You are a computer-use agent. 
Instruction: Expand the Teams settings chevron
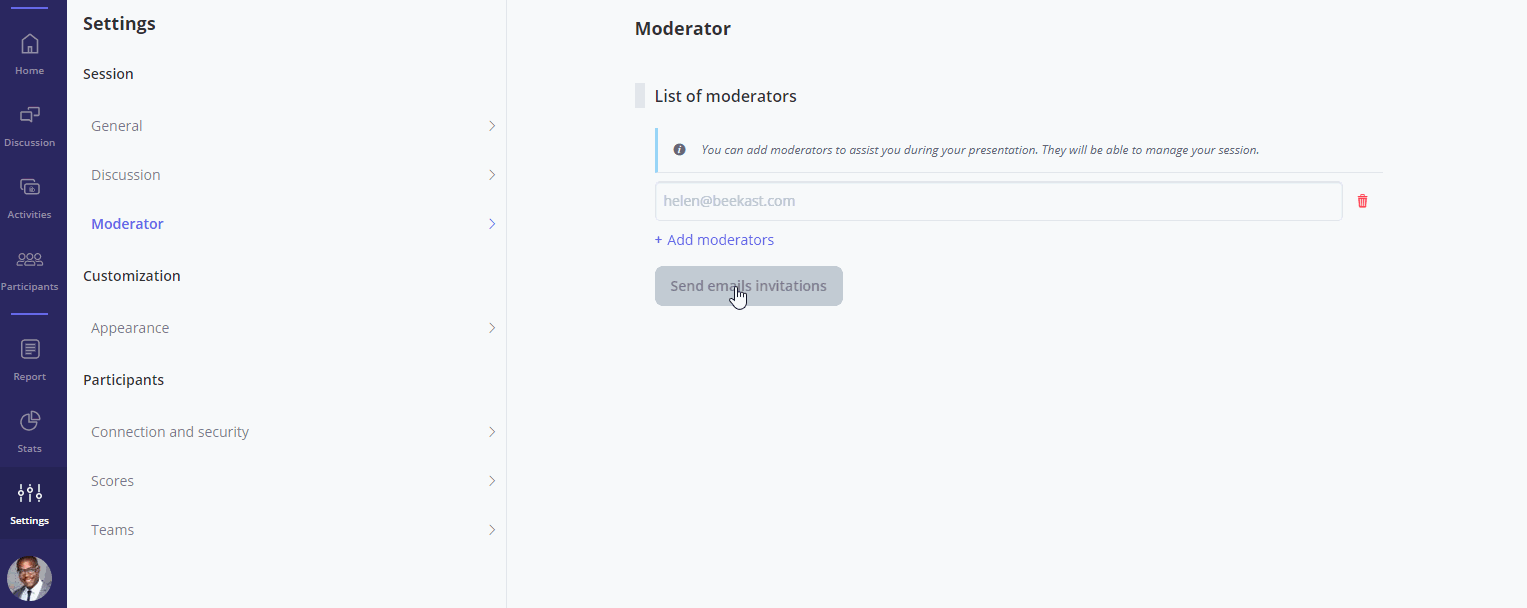pyautogui.click(x=492, y=530)
